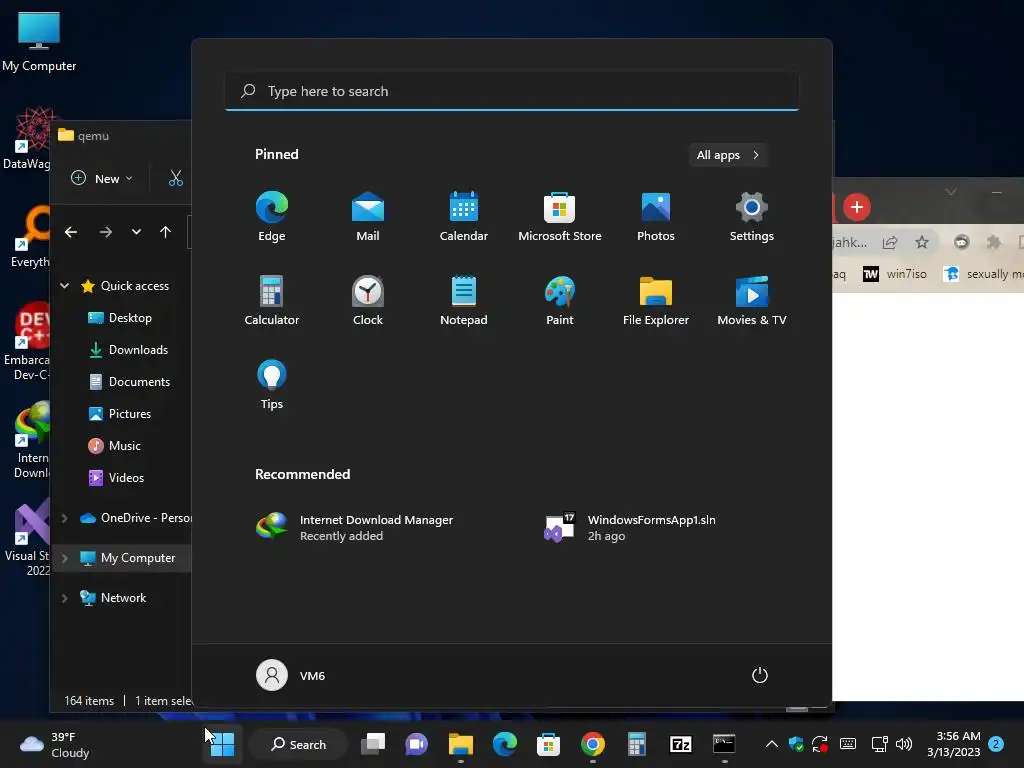Open File Explorer pinned app

click(656, 300)
